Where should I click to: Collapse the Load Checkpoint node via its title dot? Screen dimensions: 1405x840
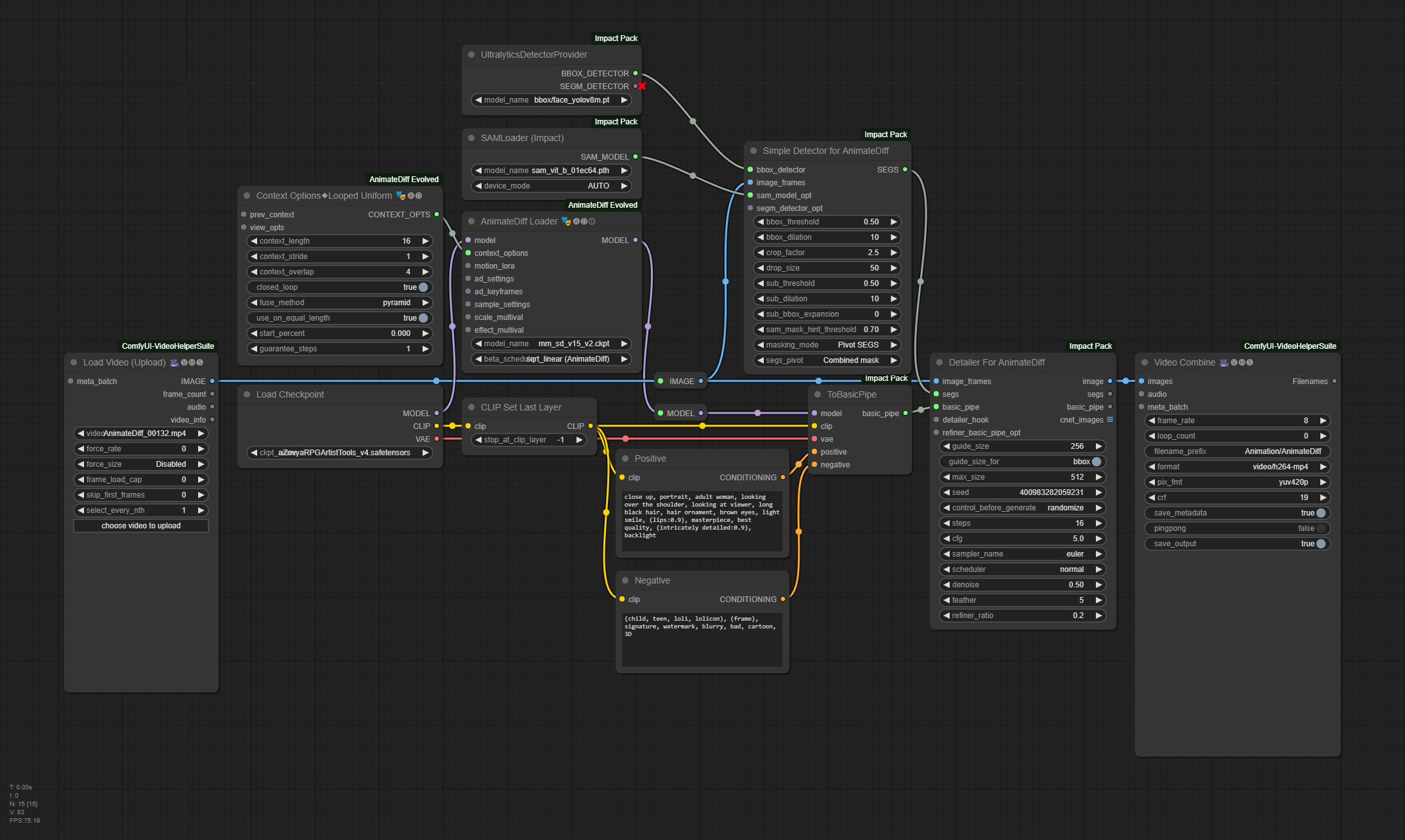pos(247,395)
